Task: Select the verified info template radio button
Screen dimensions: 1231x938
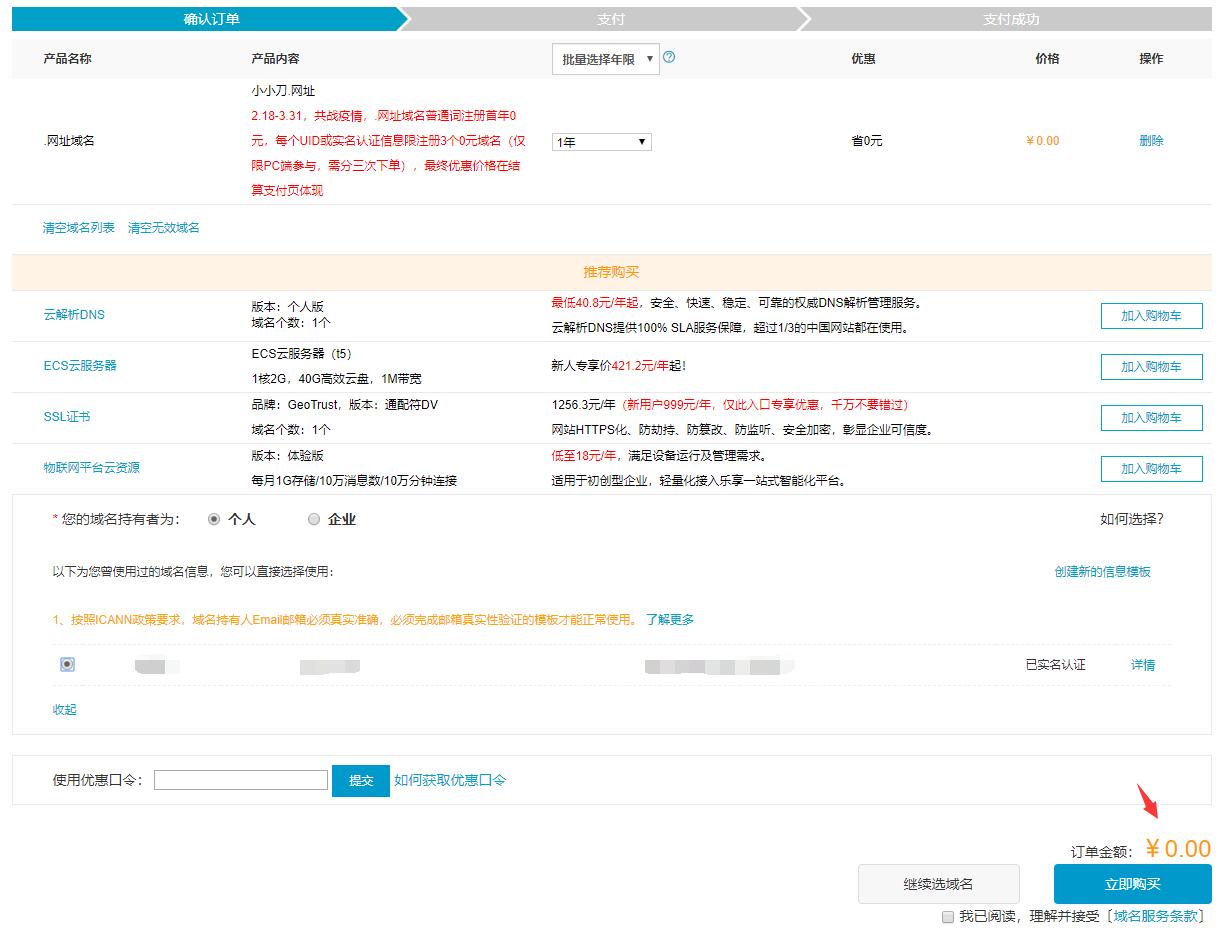Action: (67, 664)
